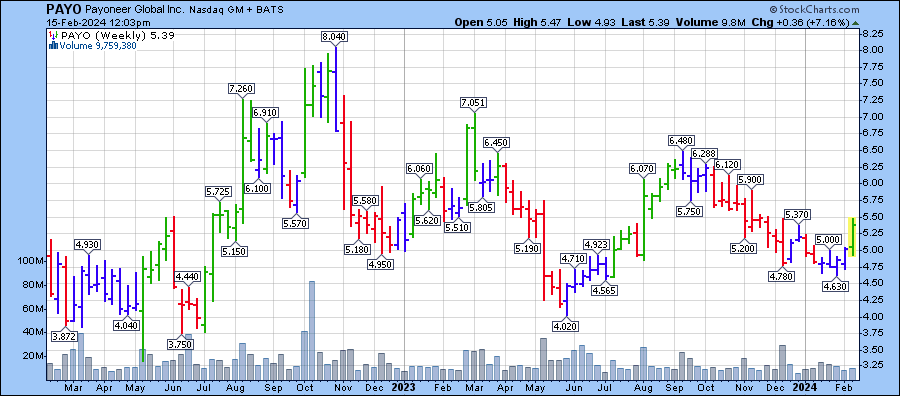This screenshot has width=900, height=396.
Task: Click the 15-Feb-2024 12:03pm timestamp
Action: click(99, 23)
